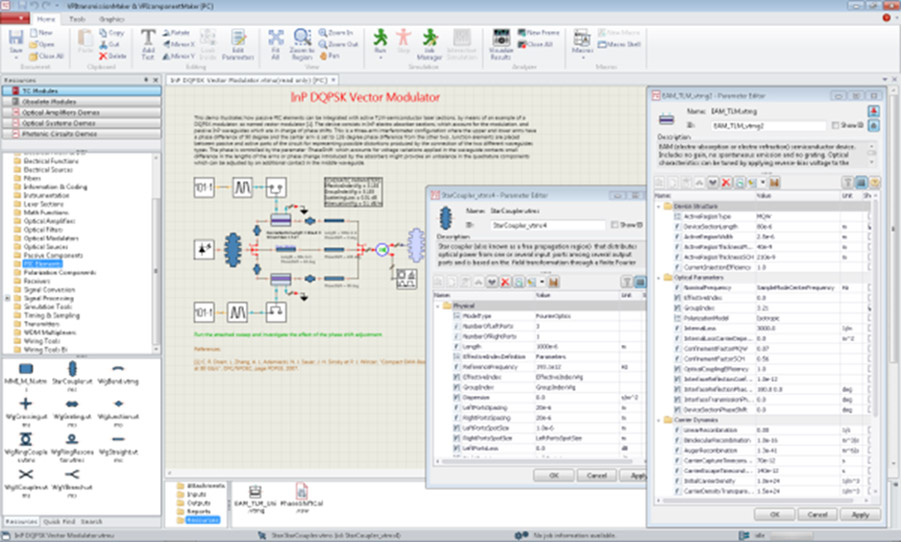Expand the Signal Processing tree folder
This screenshot has height=542, width=901.
coord(8,298)
